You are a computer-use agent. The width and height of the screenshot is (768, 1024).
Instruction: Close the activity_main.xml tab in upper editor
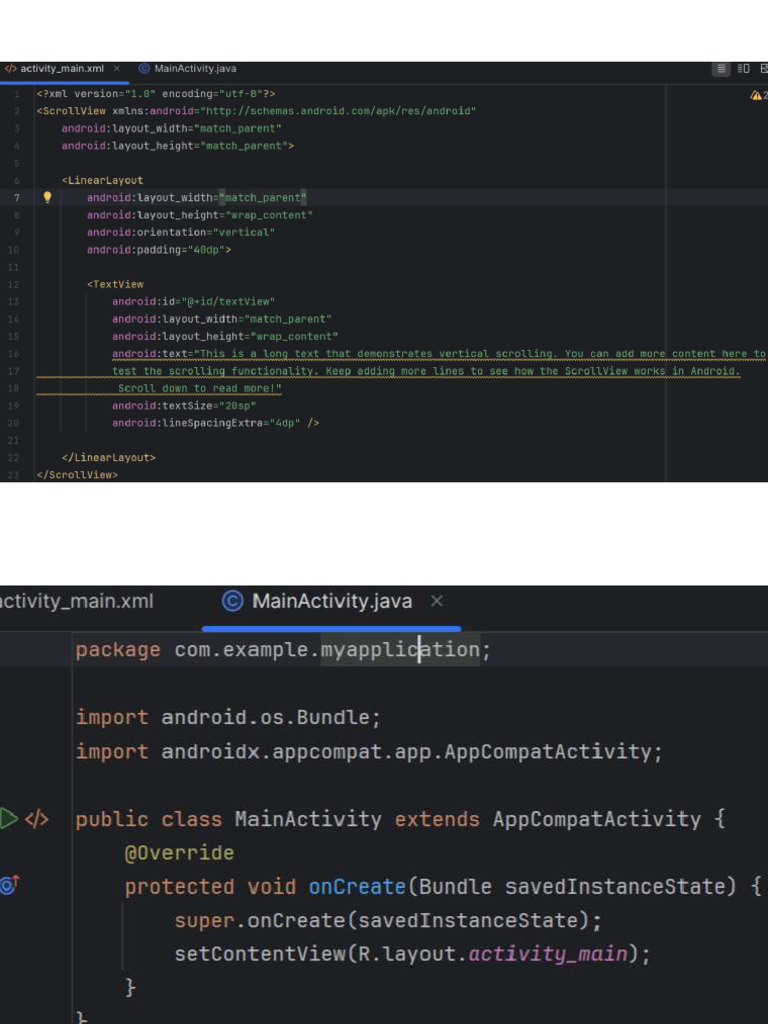pos(117,69)
